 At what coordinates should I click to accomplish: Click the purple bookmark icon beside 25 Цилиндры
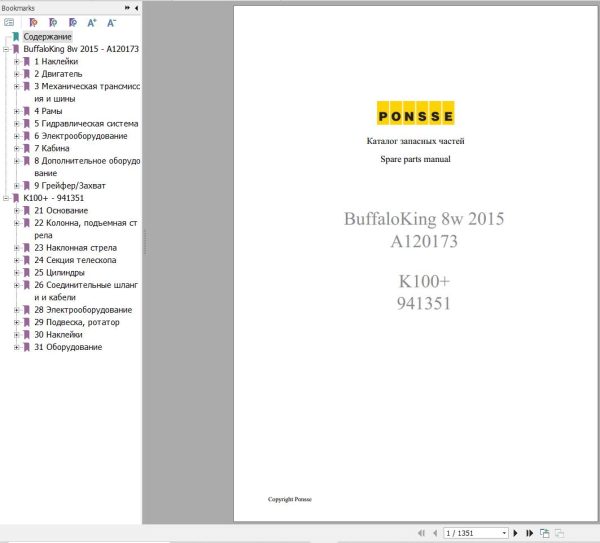pyautogui.click(x=26, y=272)
